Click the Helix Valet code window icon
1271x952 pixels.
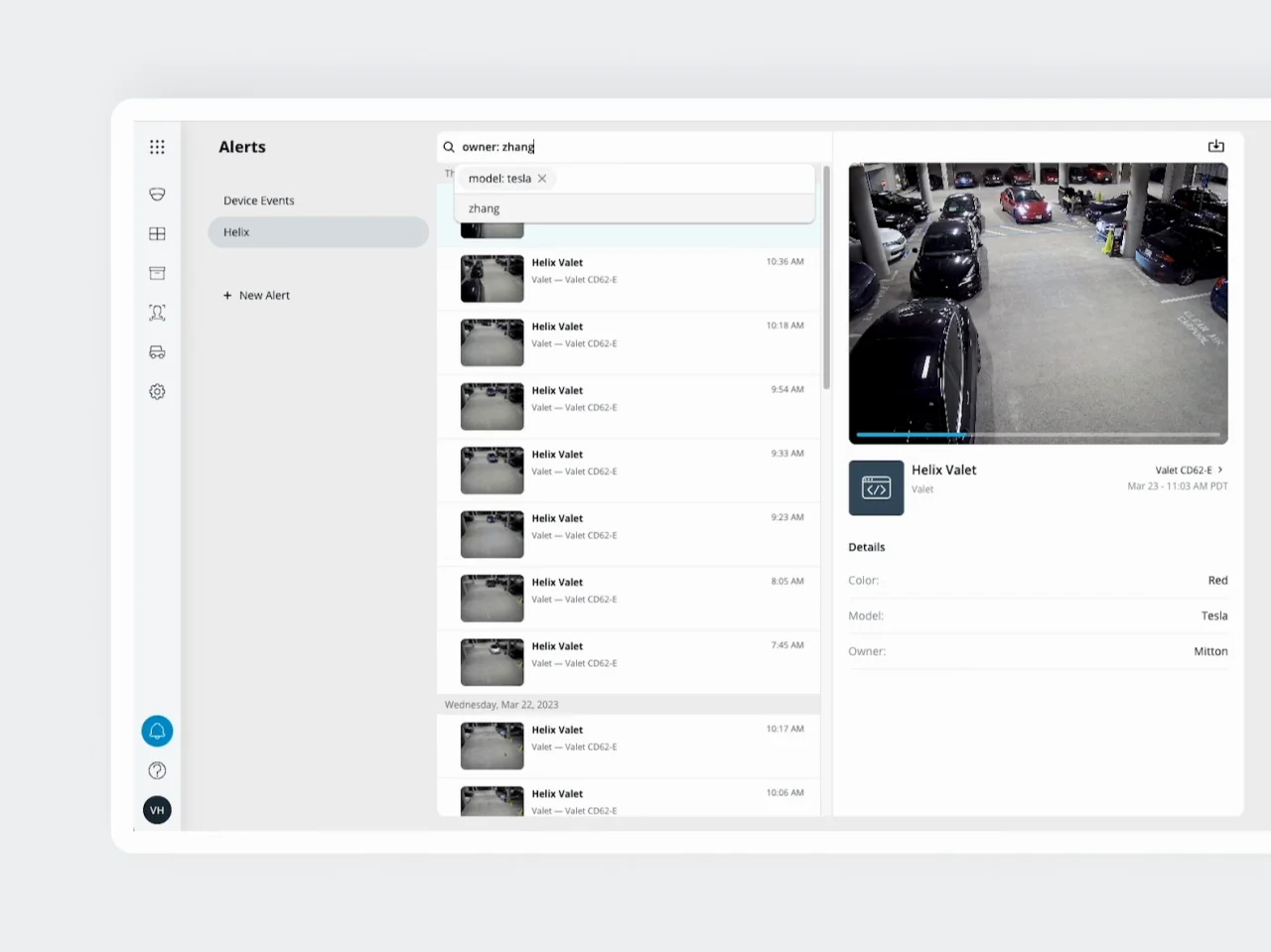pos(876,487)
